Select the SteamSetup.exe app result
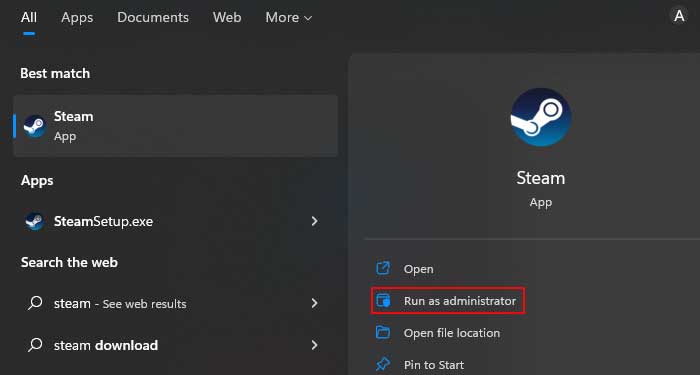The height and width of the screenshot is (375, 700). tap(175, 221)
